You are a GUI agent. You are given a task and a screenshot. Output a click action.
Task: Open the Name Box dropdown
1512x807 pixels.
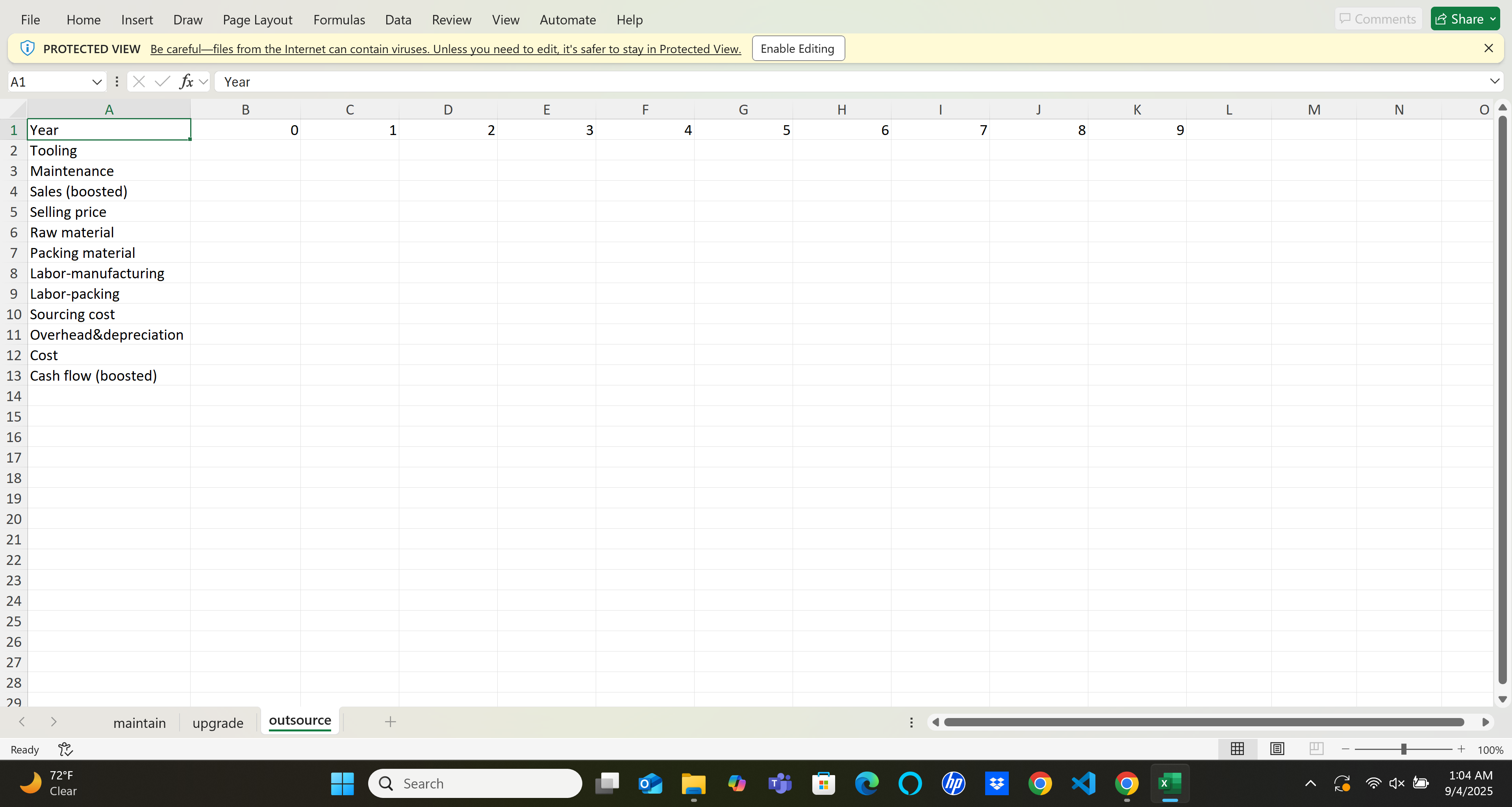(96, 81)
